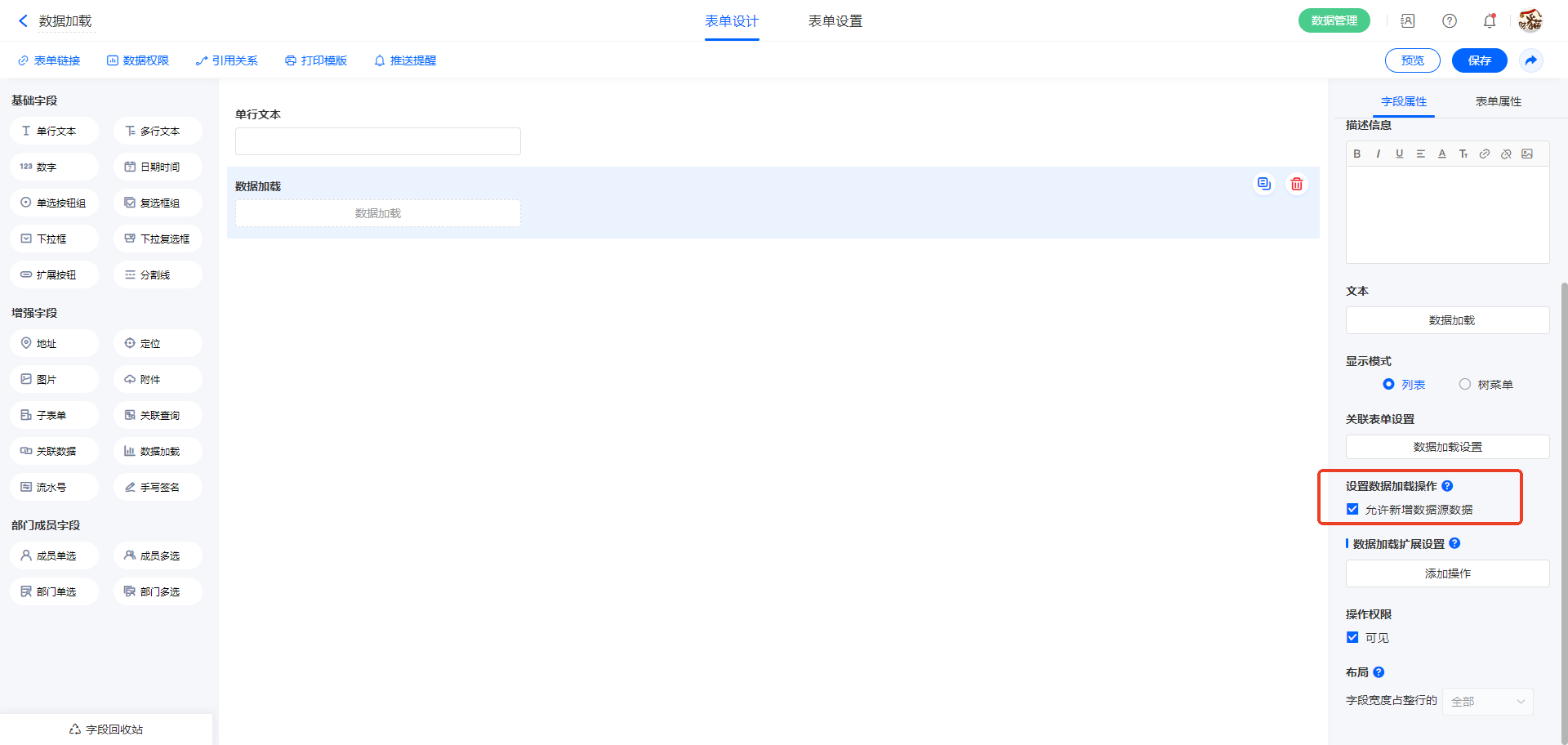Insert an image in the description editor
The width and height of the screenshot is (1568, 745).
[x=1527, y=154]
